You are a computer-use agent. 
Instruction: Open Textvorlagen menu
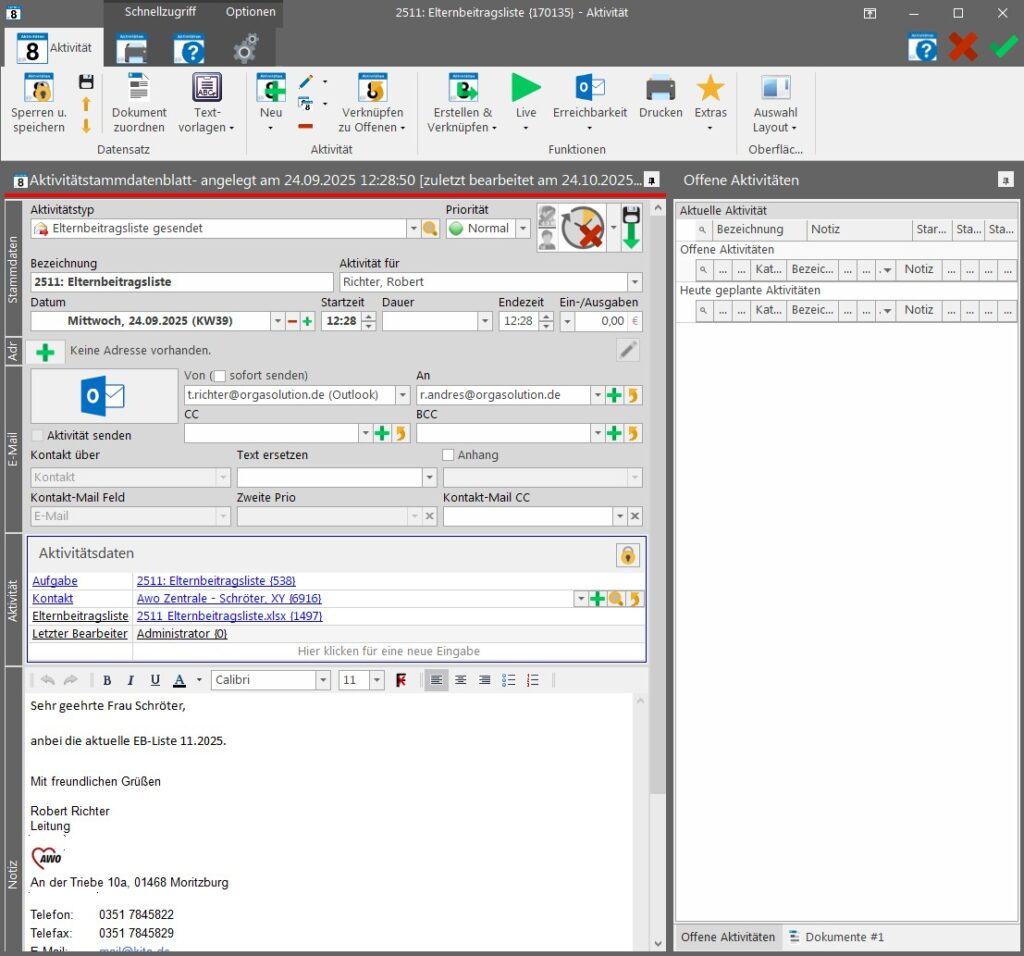(x=206, y=103)
